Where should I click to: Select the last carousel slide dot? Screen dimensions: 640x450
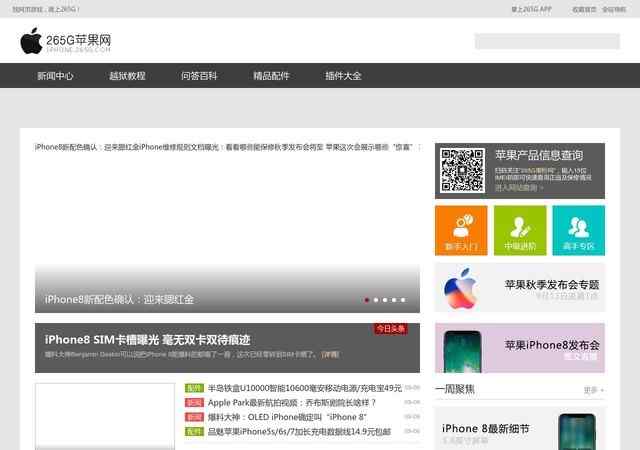(403, 299)
